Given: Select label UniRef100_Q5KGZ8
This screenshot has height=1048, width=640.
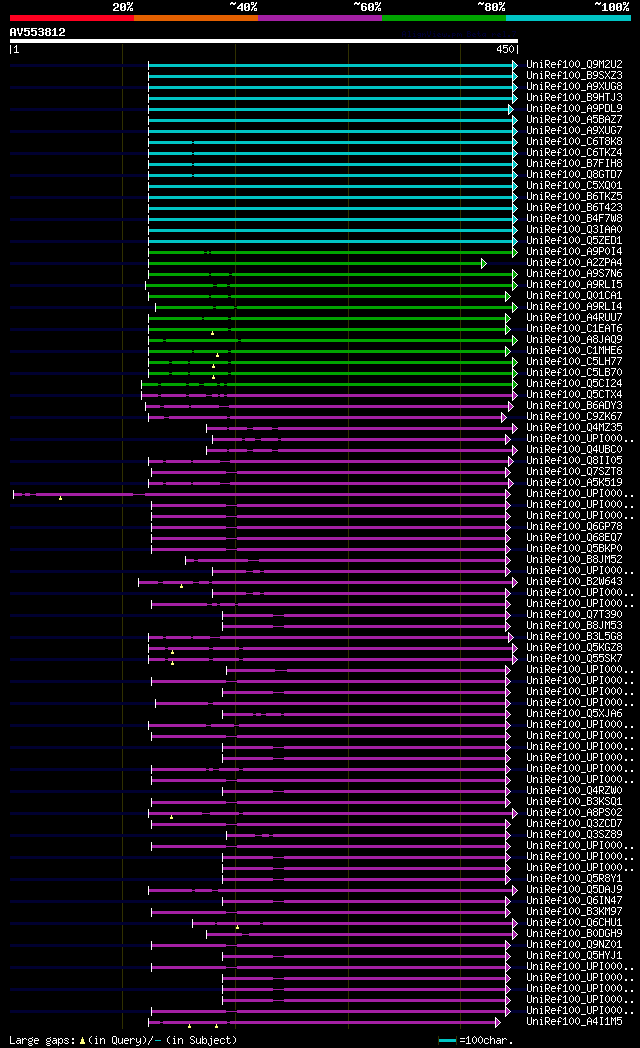Looking at the screenshot, I should coord(574,648).
